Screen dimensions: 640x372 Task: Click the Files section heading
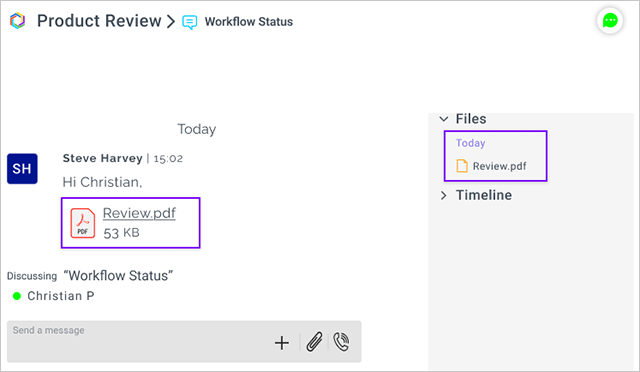click(471, 119)
